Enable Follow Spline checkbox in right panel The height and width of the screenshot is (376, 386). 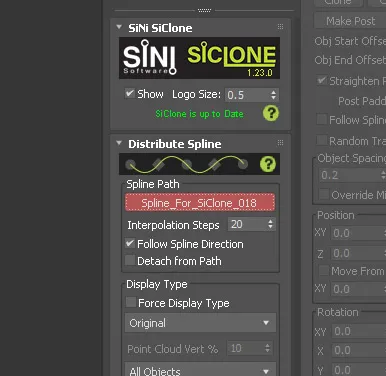[322, 119]
